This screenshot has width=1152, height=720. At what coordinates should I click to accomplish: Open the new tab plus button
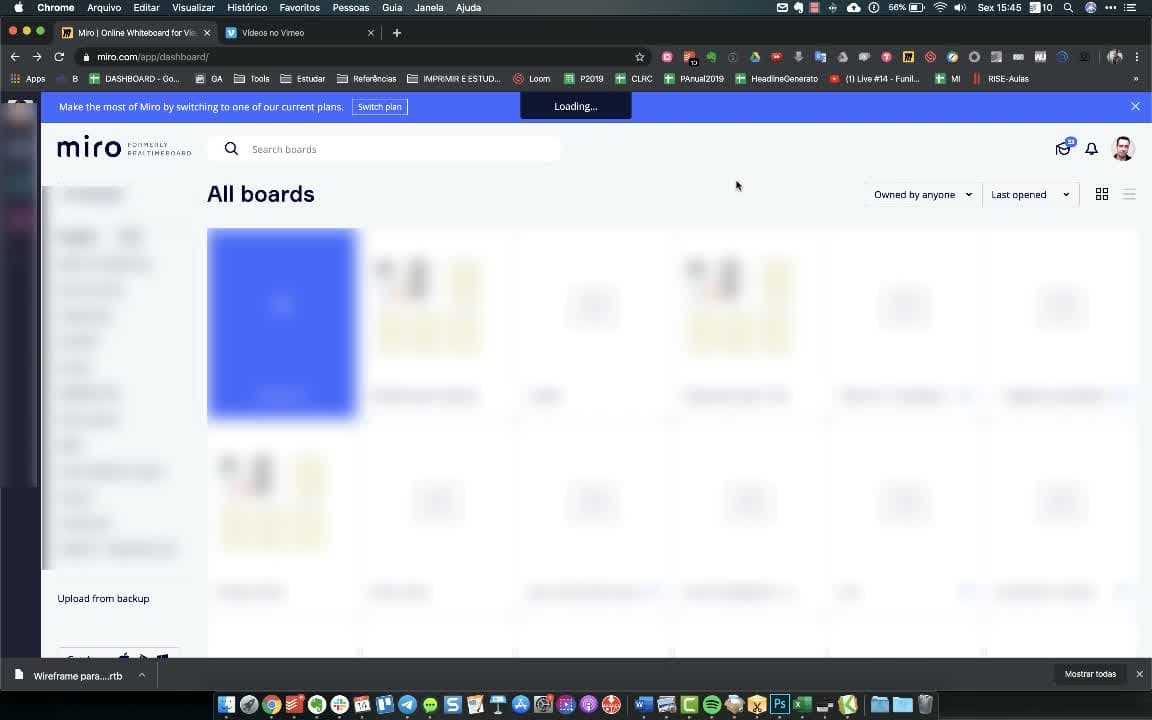click(397, 32)
